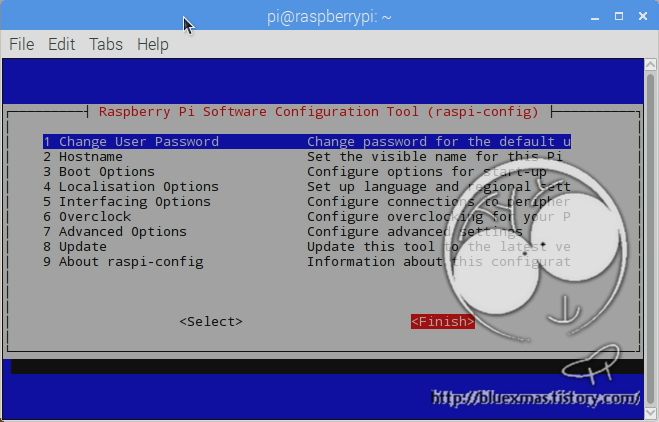Click the terminal vertical scrollbar track

(x=651, y=238)
